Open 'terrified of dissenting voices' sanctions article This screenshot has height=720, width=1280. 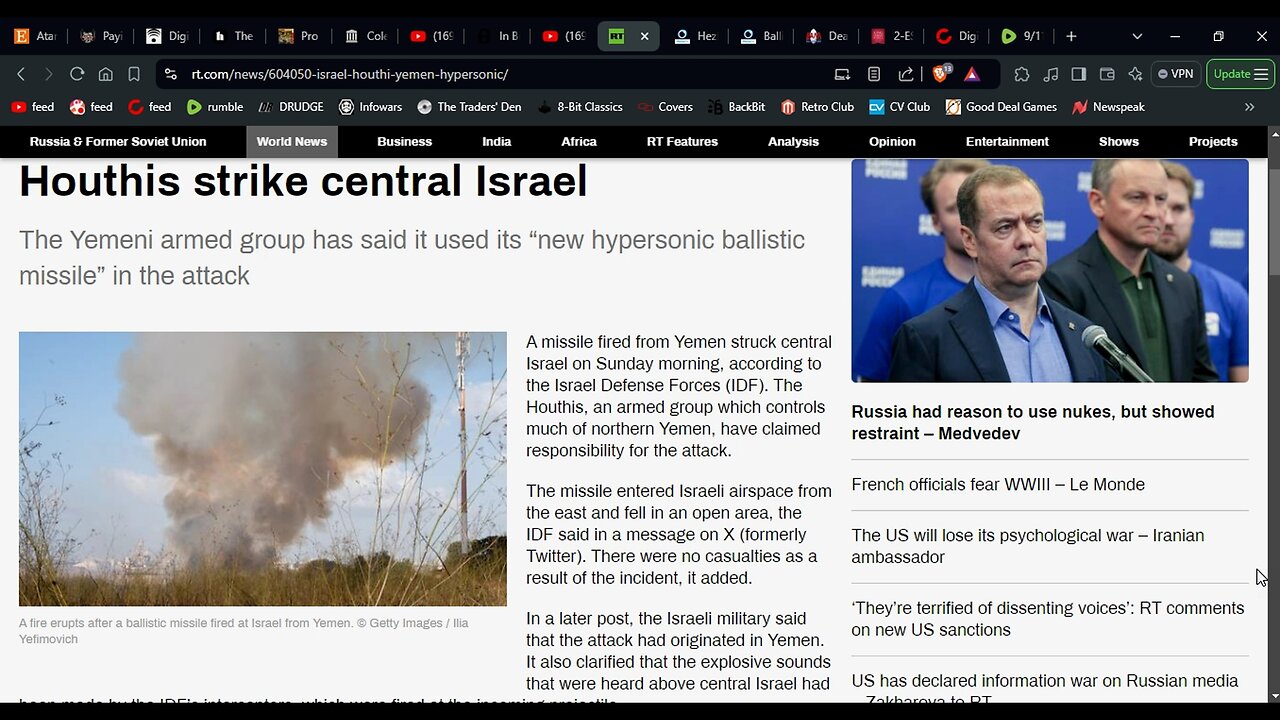click(x=1047, y=619)
